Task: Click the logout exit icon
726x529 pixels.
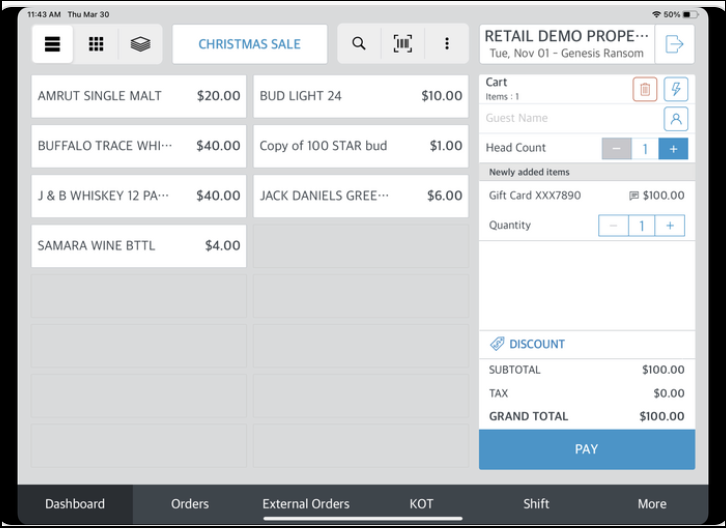Action: coord(674,44)
